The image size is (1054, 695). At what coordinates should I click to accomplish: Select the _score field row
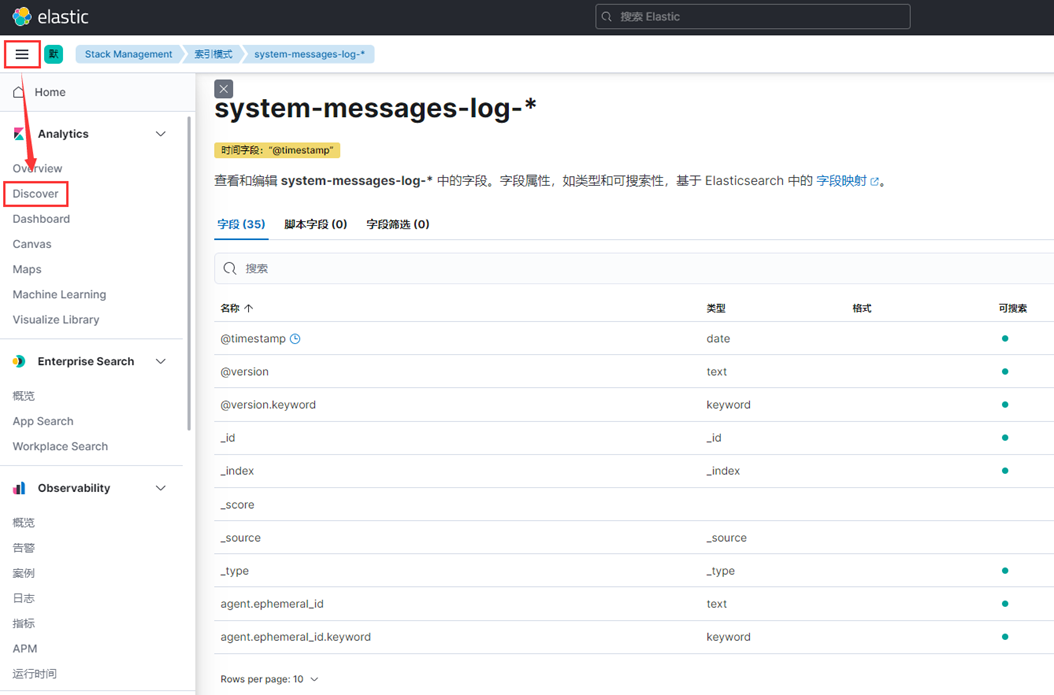634,504
